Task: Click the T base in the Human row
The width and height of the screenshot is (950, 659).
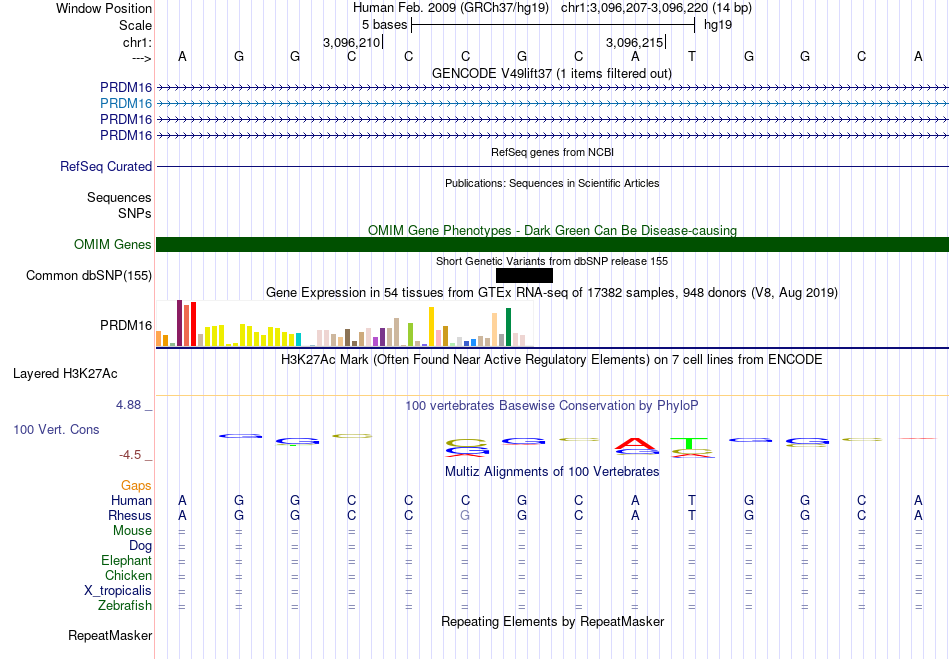Action: coord(692,500)
